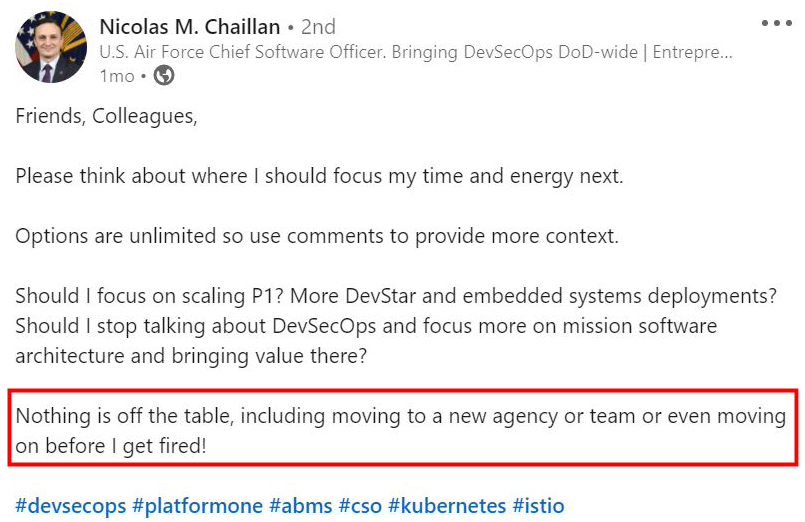This screenshot has height=522, width=805.
Task: Click the "Please think about where" sentence
Action: pyautogui.click(x=319, y=176)
